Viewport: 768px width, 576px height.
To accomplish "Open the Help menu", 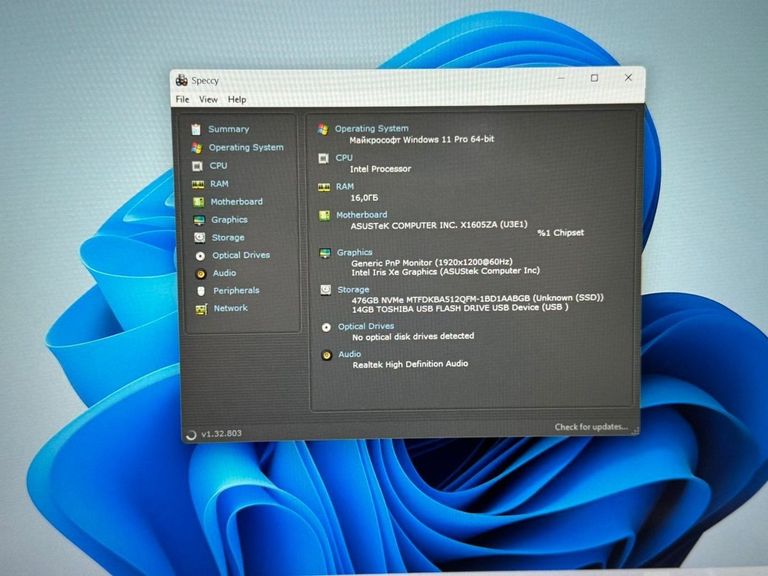I will coord(237,100).
